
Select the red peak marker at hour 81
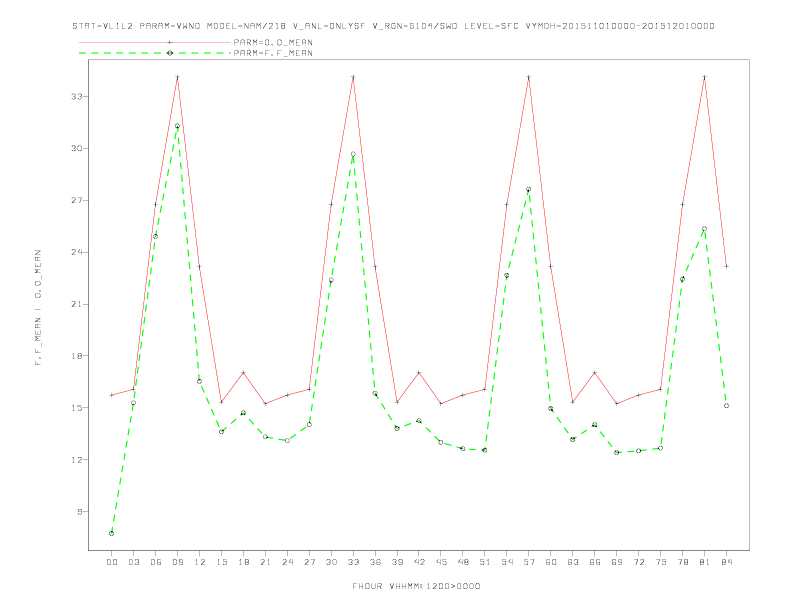705,77
